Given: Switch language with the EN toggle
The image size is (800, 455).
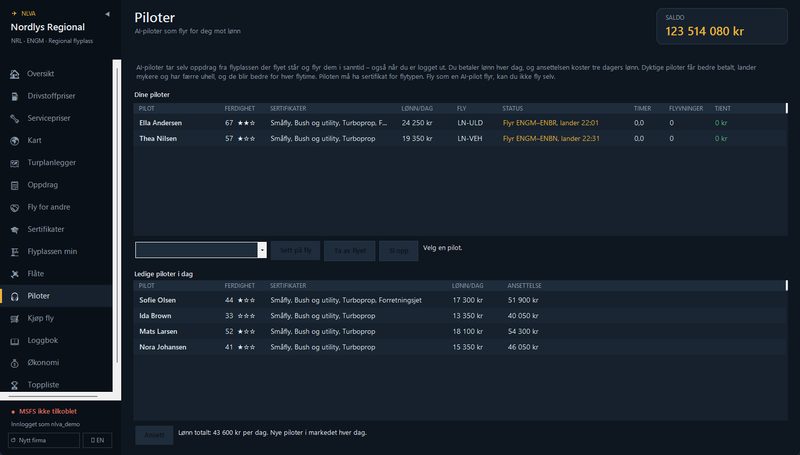Looking at the screenshot, I should pyautogui.click(x=97, y=440).
